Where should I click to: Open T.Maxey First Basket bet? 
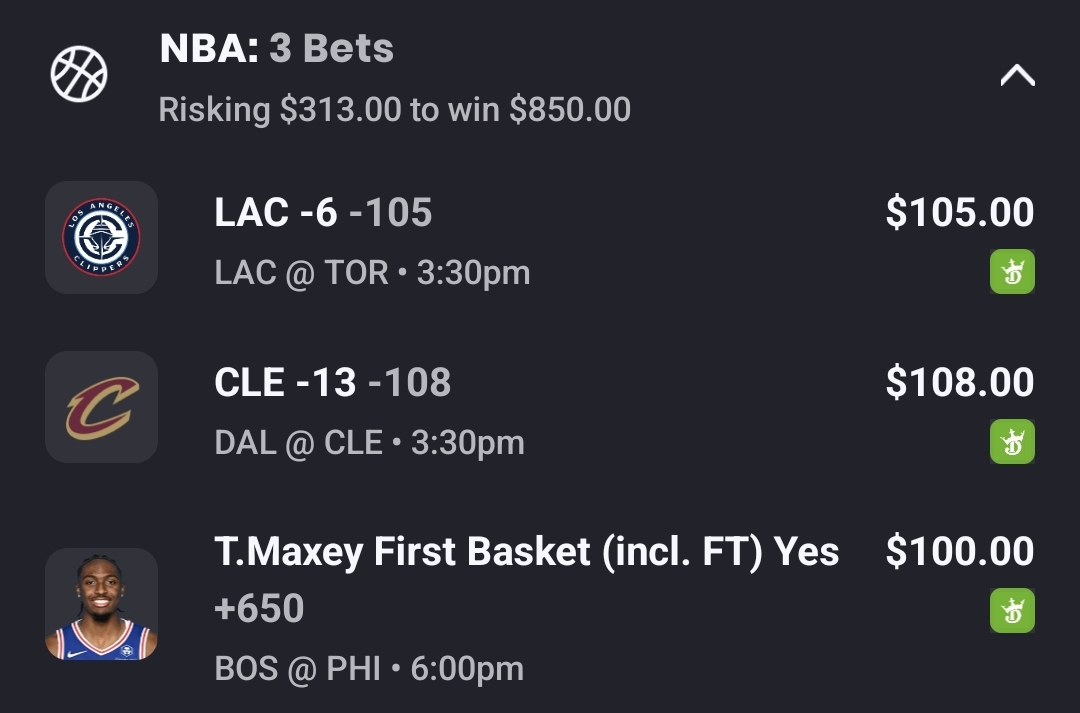click(x=526, y=552)
